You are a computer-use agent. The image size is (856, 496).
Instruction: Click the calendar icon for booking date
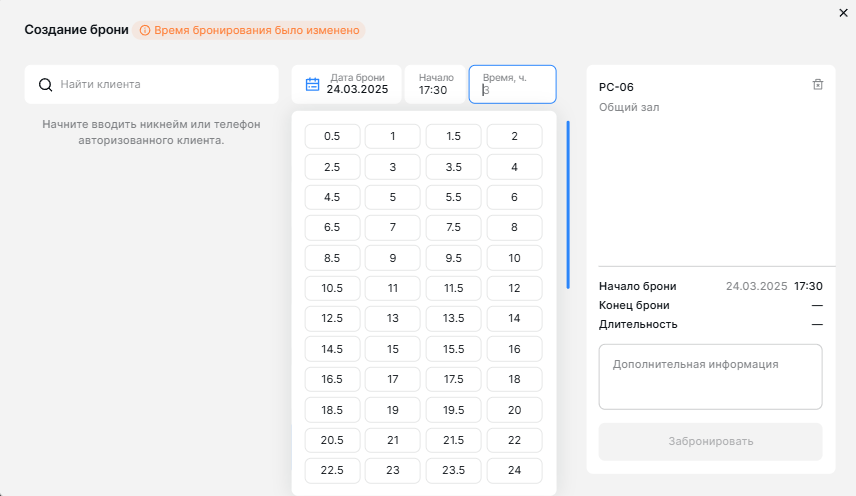click(x=312, y=84)
